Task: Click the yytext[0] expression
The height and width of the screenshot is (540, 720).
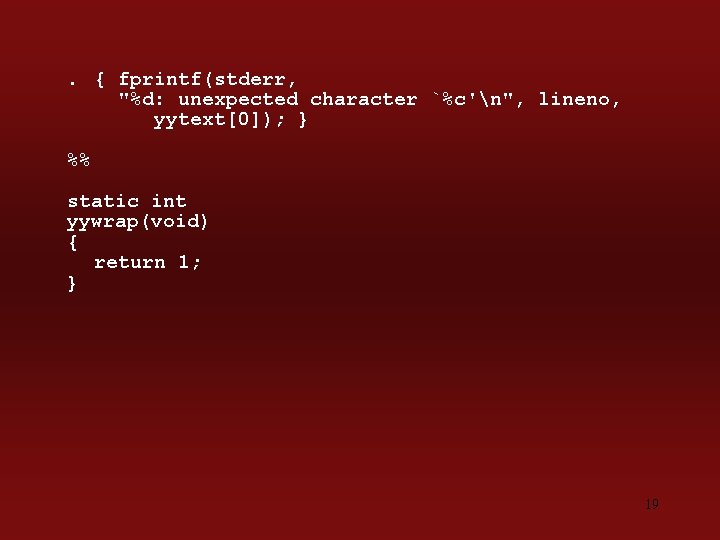Action: pyautogui.click(x=207, y=120)
